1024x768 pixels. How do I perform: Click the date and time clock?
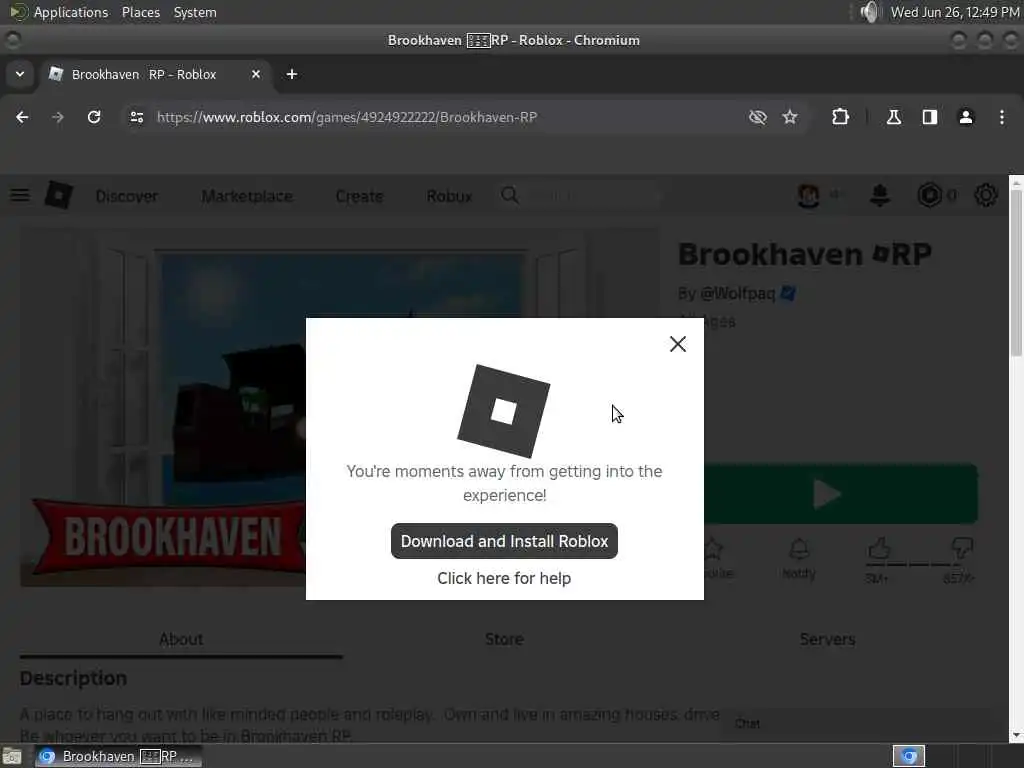pos(955,12)
